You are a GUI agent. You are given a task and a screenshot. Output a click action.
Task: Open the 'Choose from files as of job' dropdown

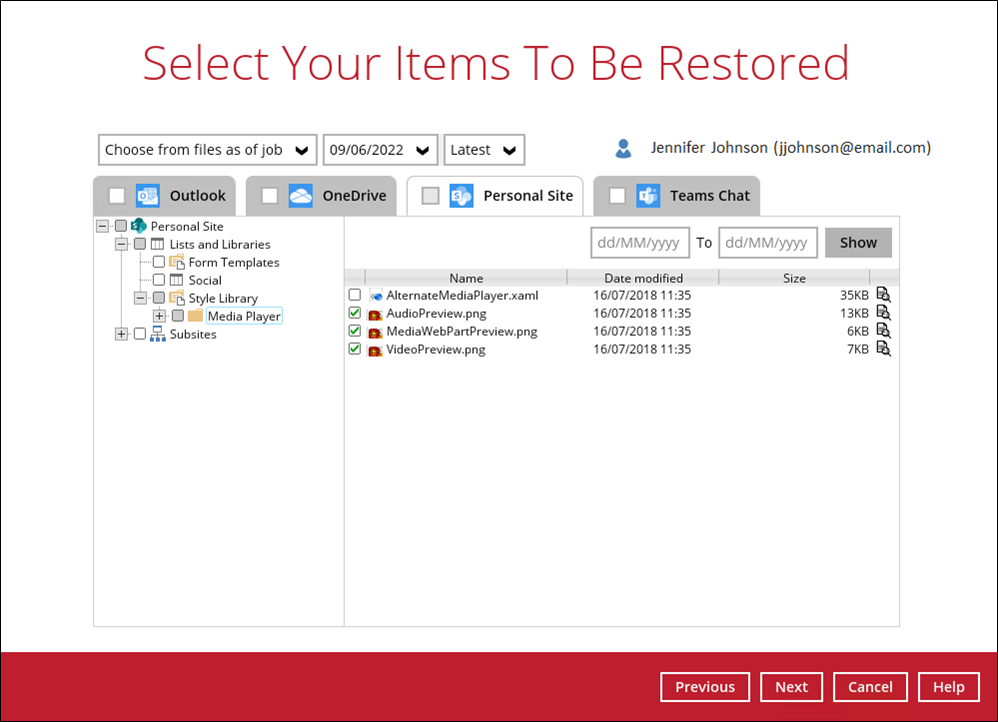click(x=207, y=150)
